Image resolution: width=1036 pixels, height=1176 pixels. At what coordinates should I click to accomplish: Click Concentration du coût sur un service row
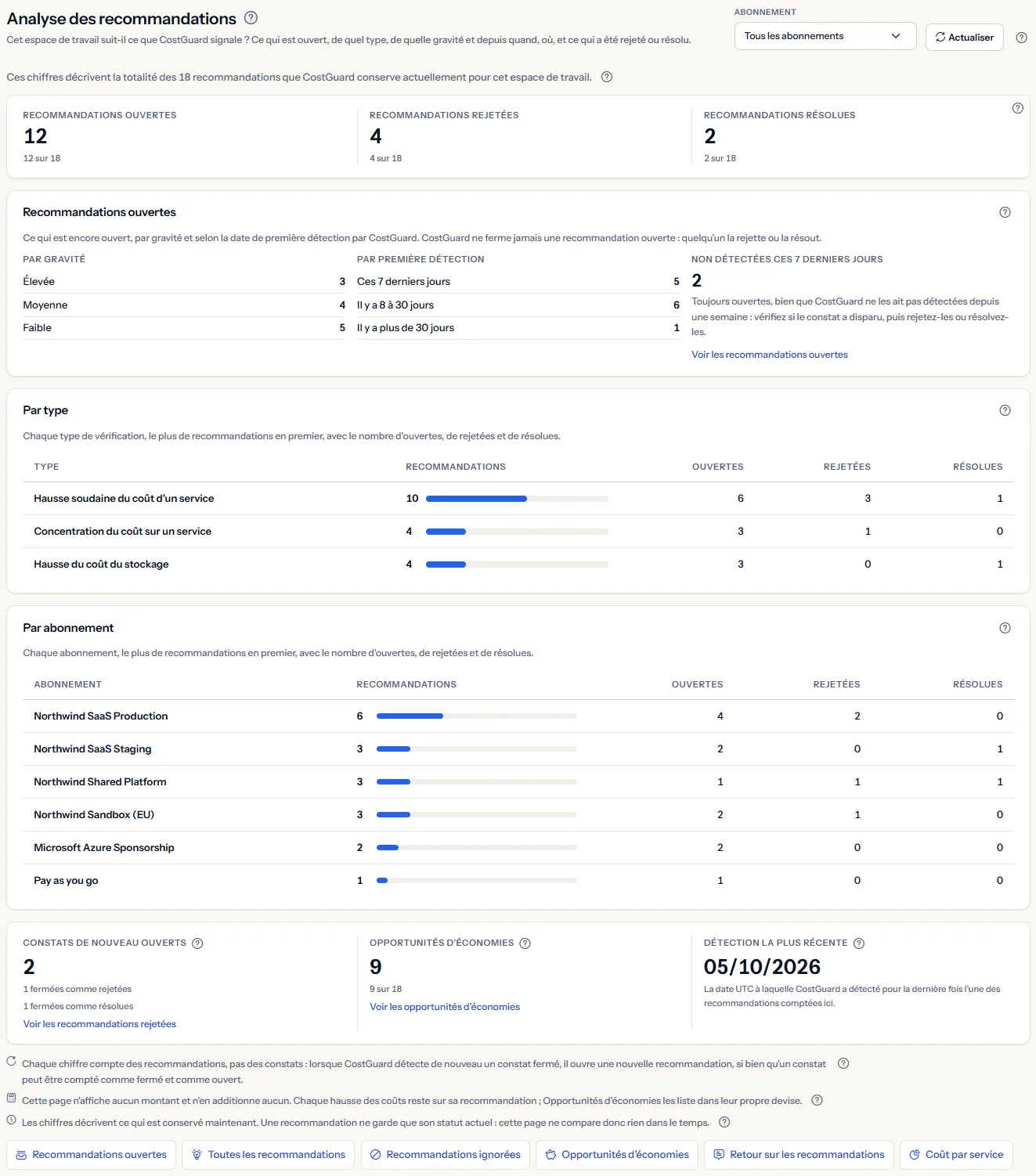tap(518, 532)
